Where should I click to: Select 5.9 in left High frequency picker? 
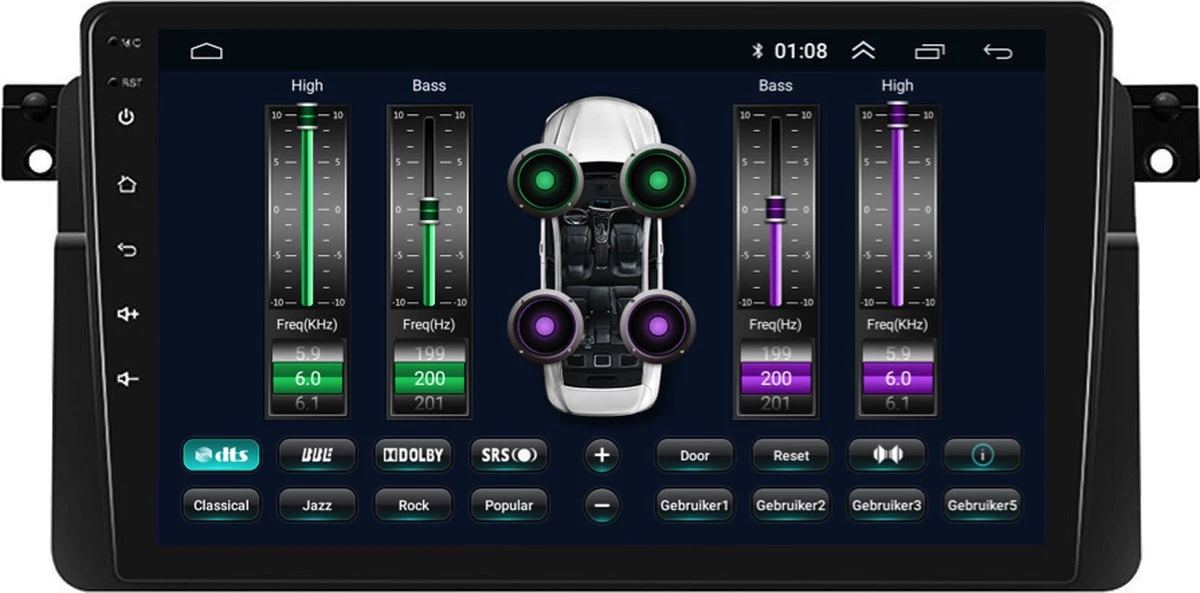(x=307, y=353)
